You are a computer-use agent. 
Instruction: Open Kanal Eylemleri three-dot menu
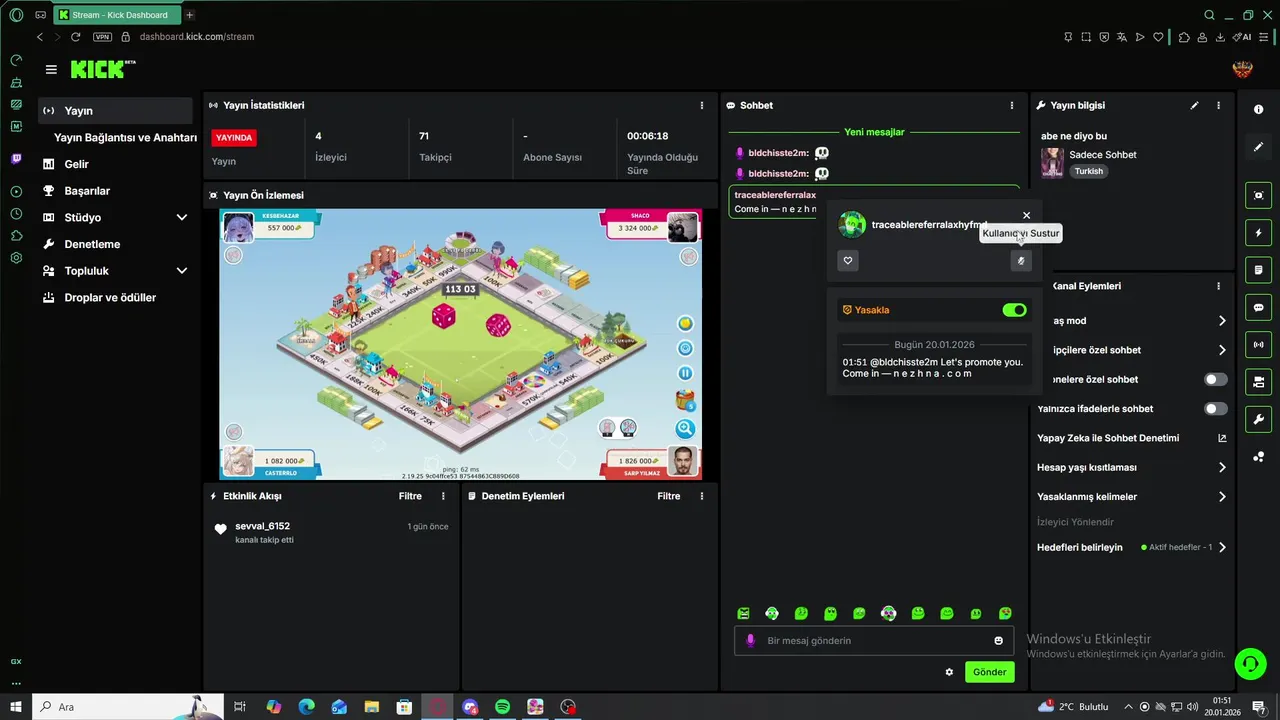[1218, 286]
